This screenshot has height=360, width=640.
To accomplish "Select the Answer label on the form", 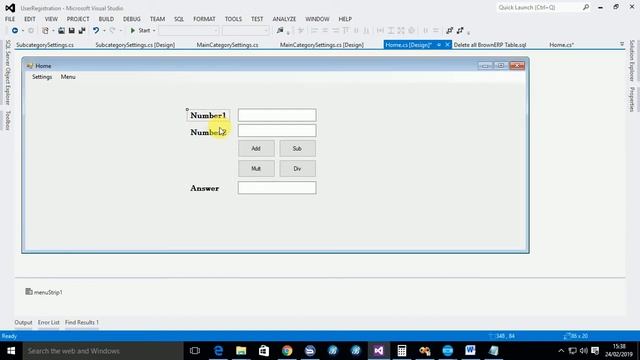I will [204, 189].
